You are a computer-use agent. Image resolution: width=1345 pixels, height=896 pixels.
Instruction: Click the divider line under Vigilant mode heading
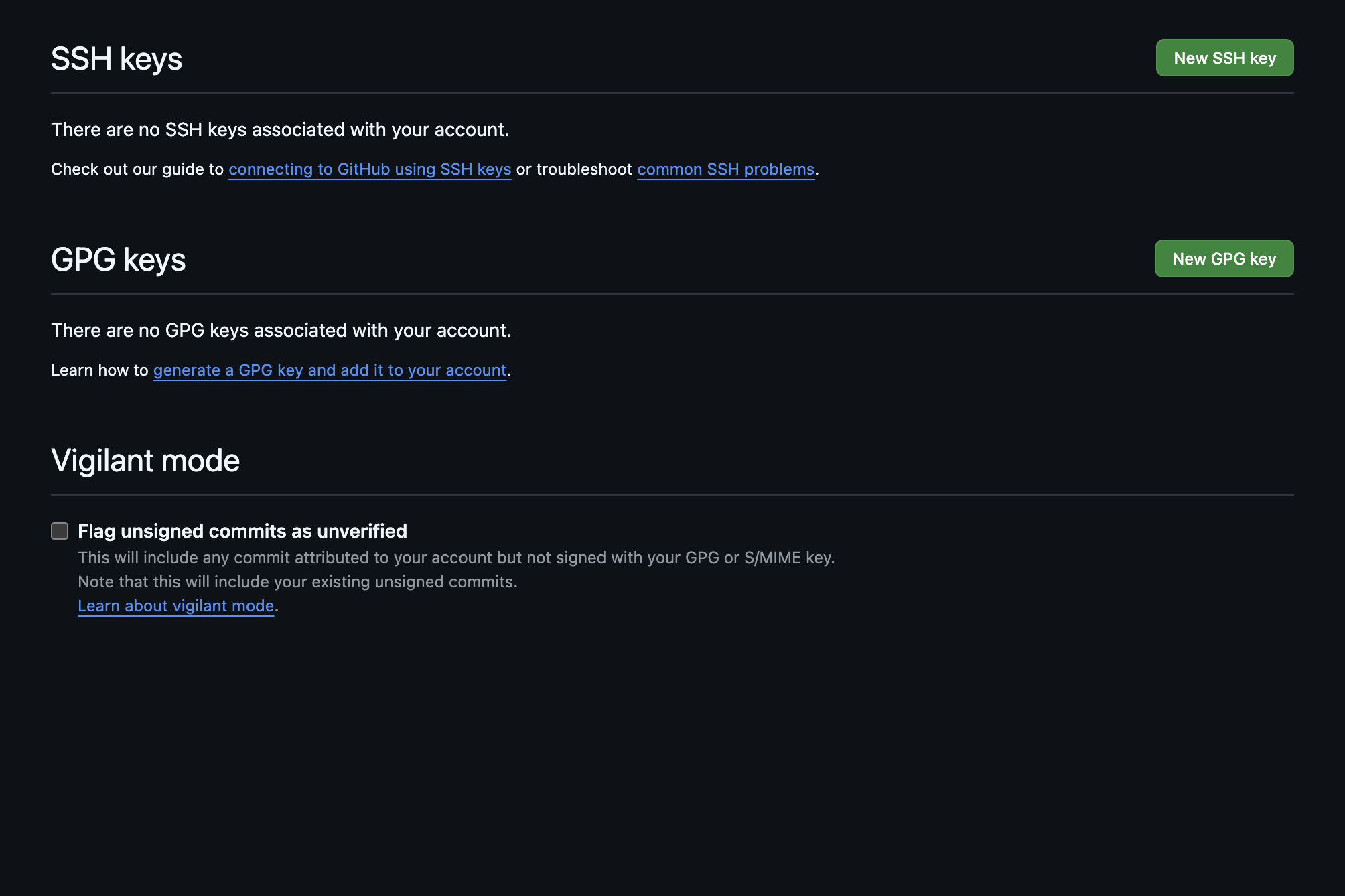pyautogui.click(x=672, y=495)
